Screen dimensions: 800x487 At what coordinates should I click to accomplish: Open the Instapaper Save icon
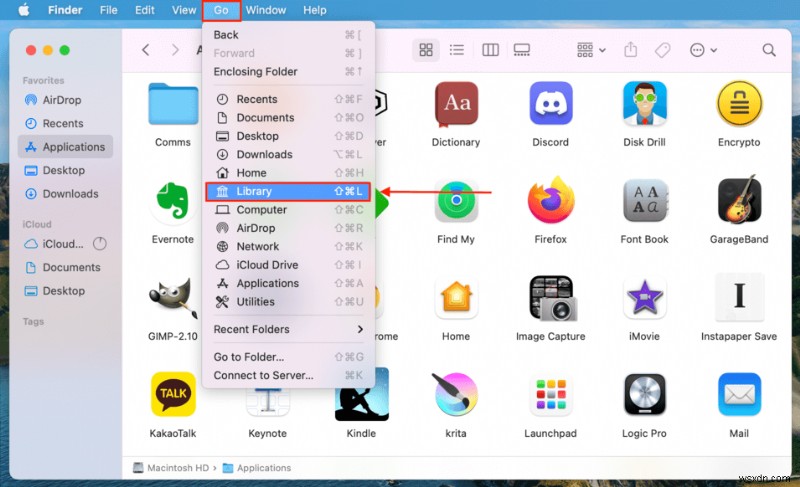coord(739,297)
